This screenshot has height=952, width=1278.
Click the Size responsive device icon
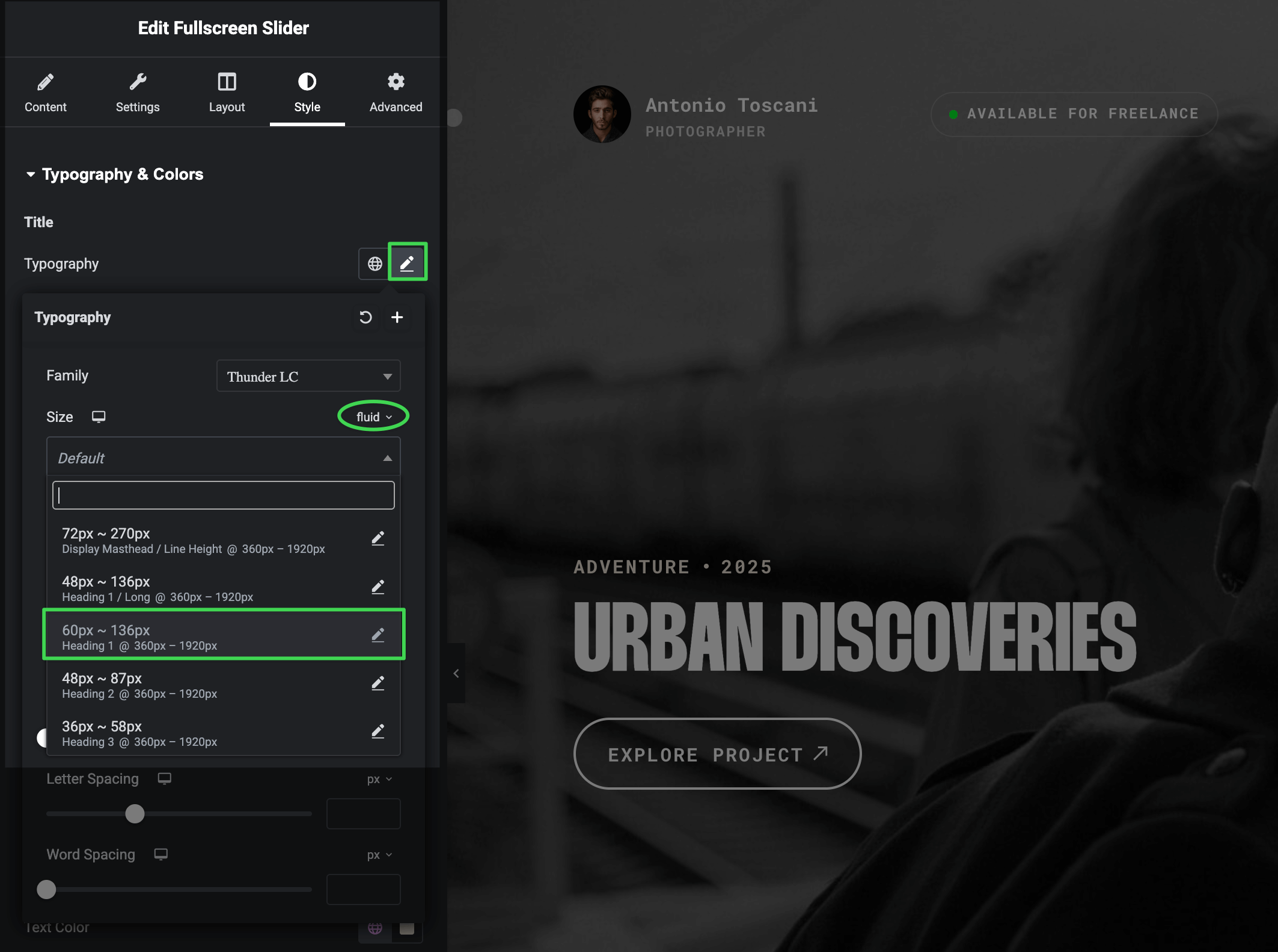pos(99,416)
